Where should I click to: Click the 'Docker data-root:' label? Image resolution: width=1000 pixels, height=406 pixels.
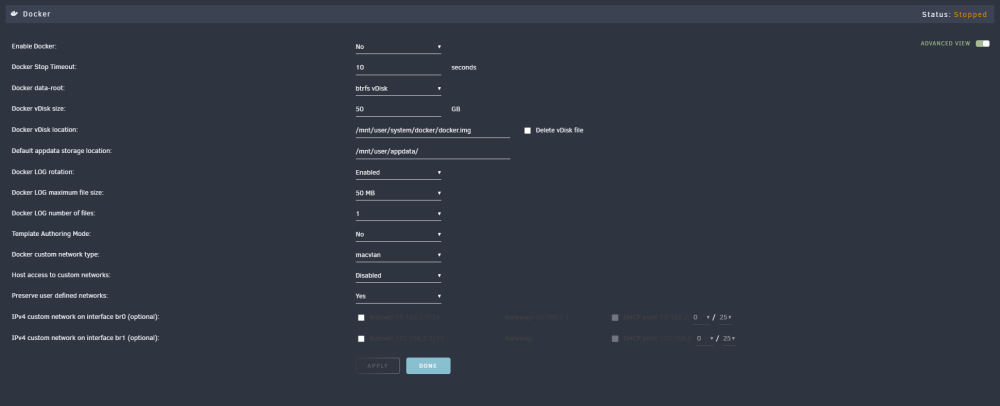[x=38, y=88]
